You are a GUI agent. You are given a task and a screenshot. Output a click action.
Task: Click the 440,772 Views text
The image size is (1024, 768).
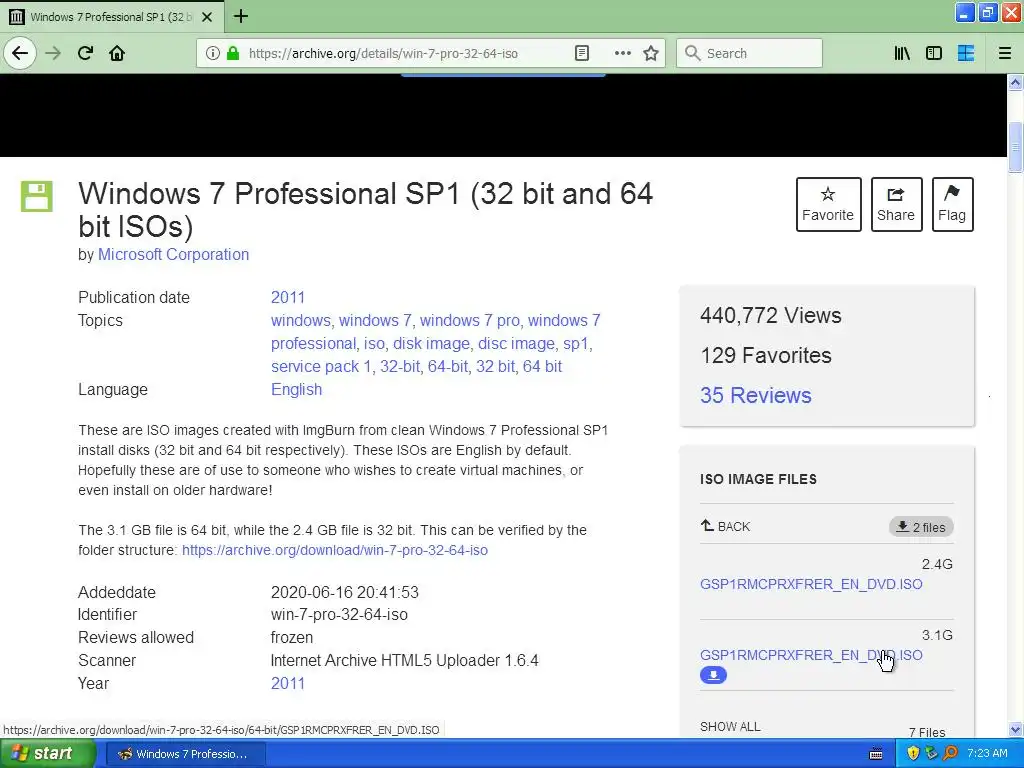click(771, 315)
